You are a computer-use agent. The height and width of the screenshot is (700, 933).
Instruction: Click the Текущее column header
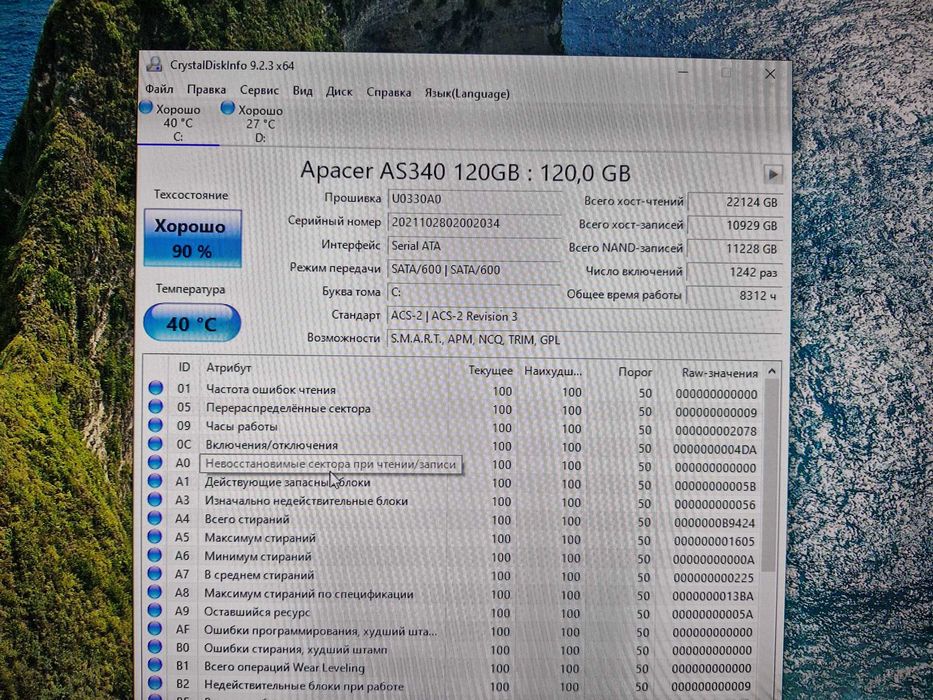pos(490,370)
